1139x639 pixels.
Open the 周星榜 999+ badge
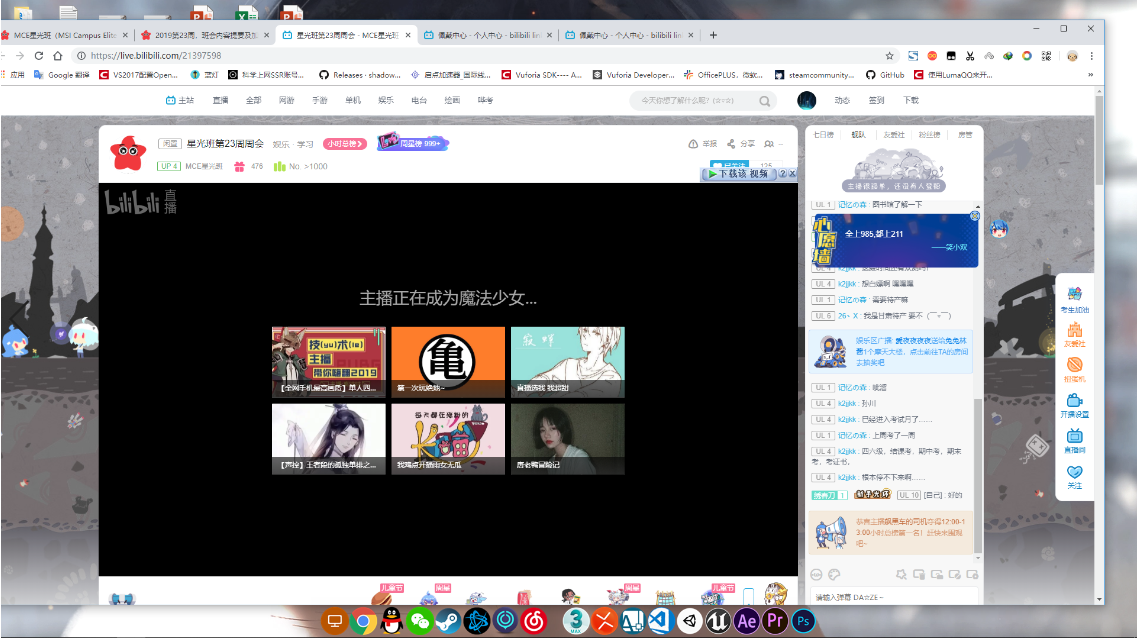(413, 142)
